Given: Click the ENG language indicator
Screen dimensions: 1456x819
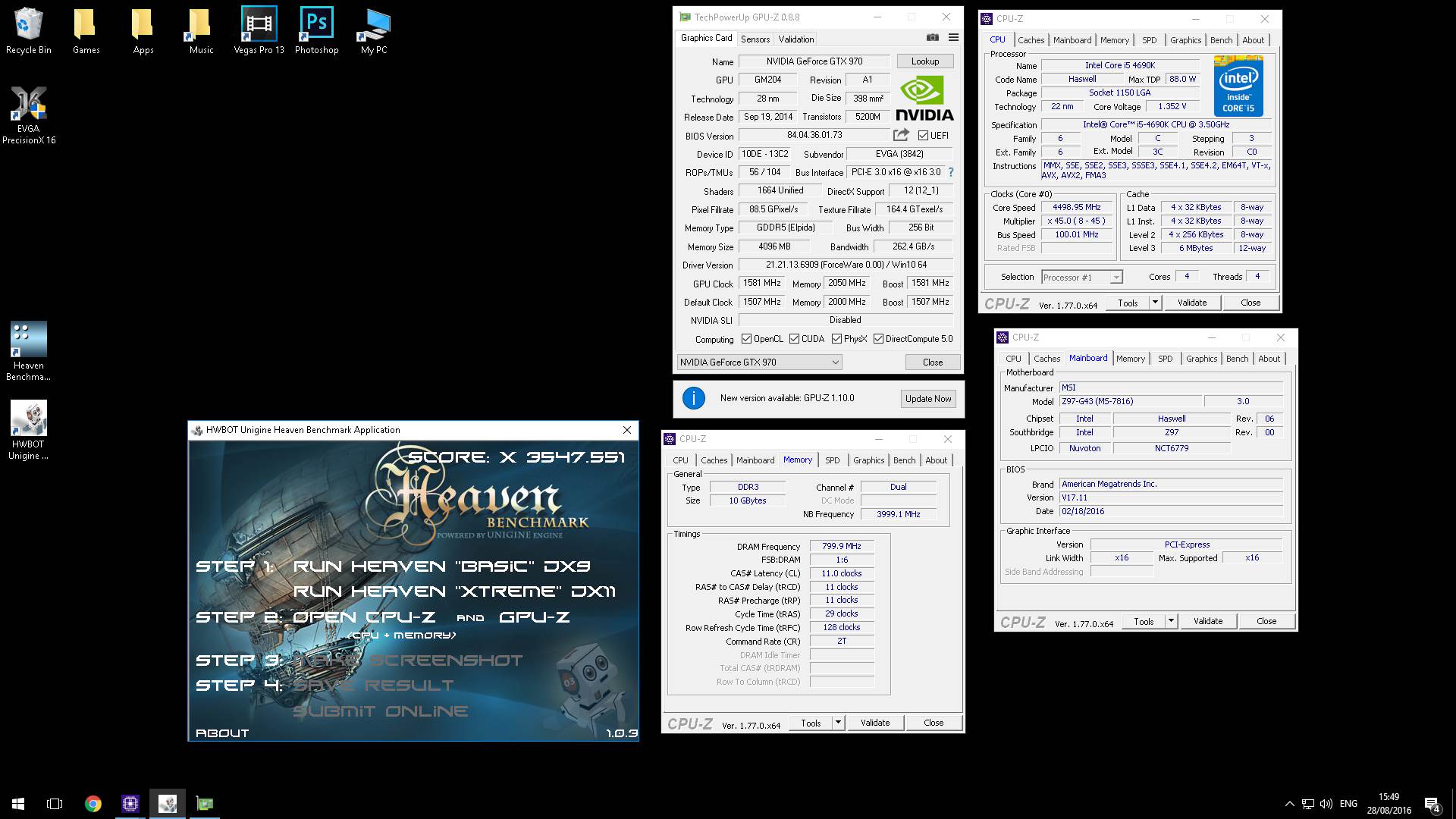Looking at the screenshot, I should 1348,804.
